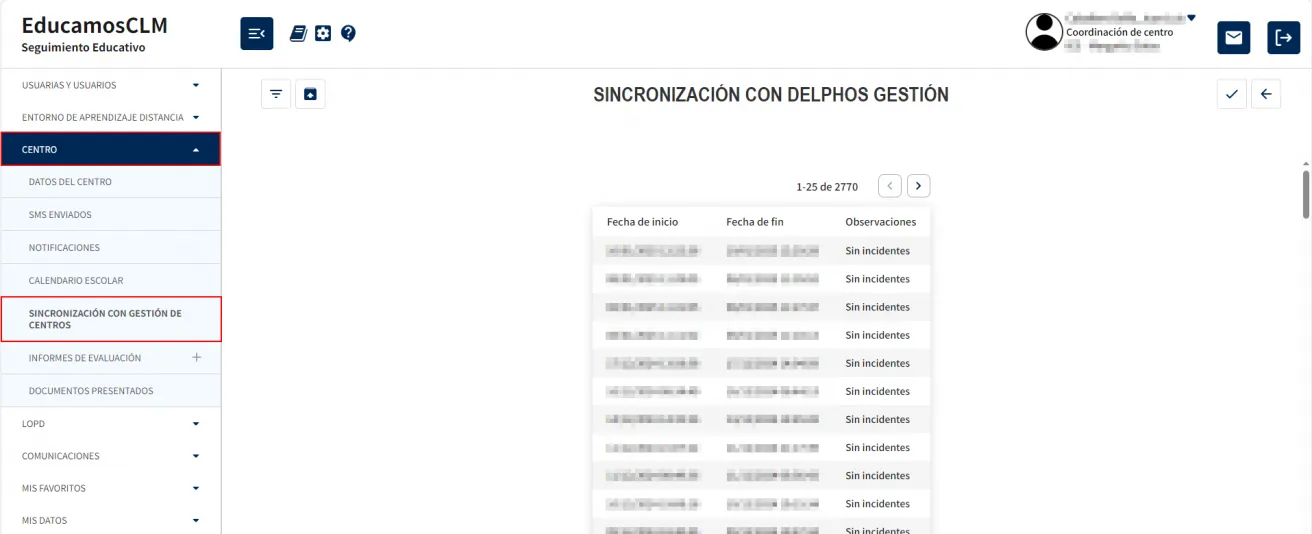Collapse the sidebar menu with the toggle button
1312x534 pixels.
coord(257,34)
